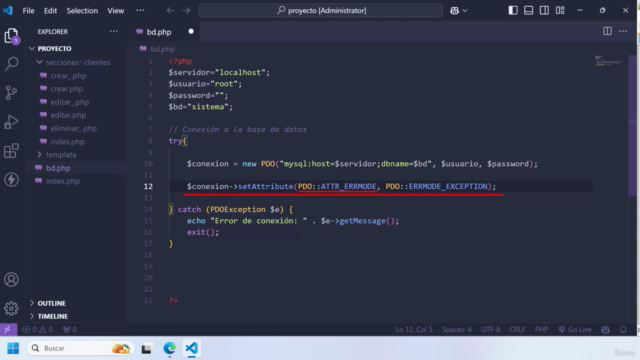The height and width of the screenshot is (360, 640).
Task: Go forward with the navigation arrow
Action: (187, 11)
